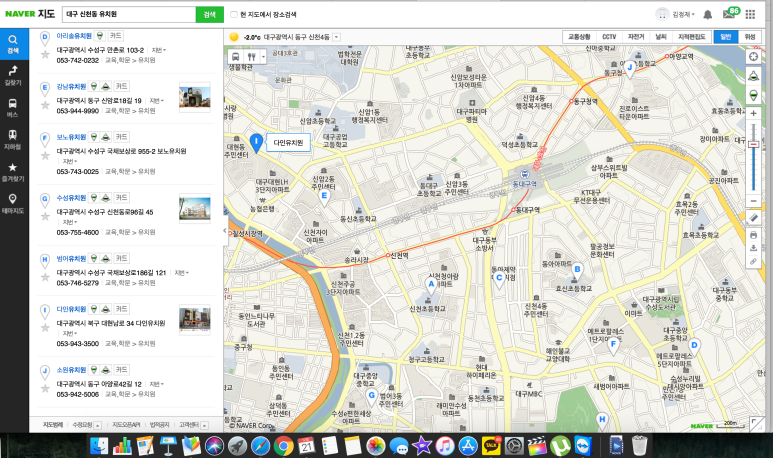Open the location dropdown next to 신천4동
This screenshot has height=458, width=773.
(336, 37)
